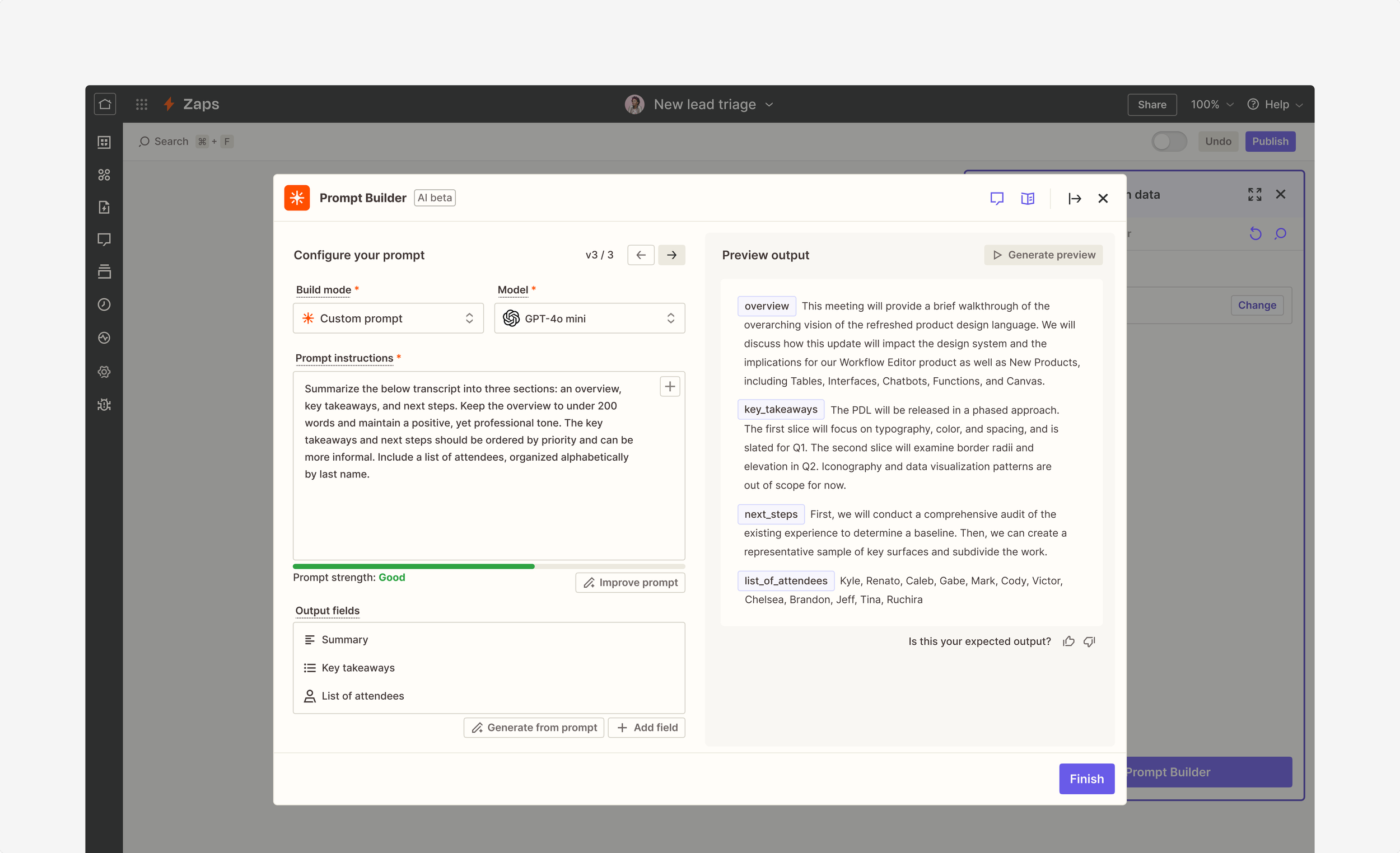Open the home icon in top bar
The height and width of the screenshot is (853, 1400).
[x=105, y=104]
